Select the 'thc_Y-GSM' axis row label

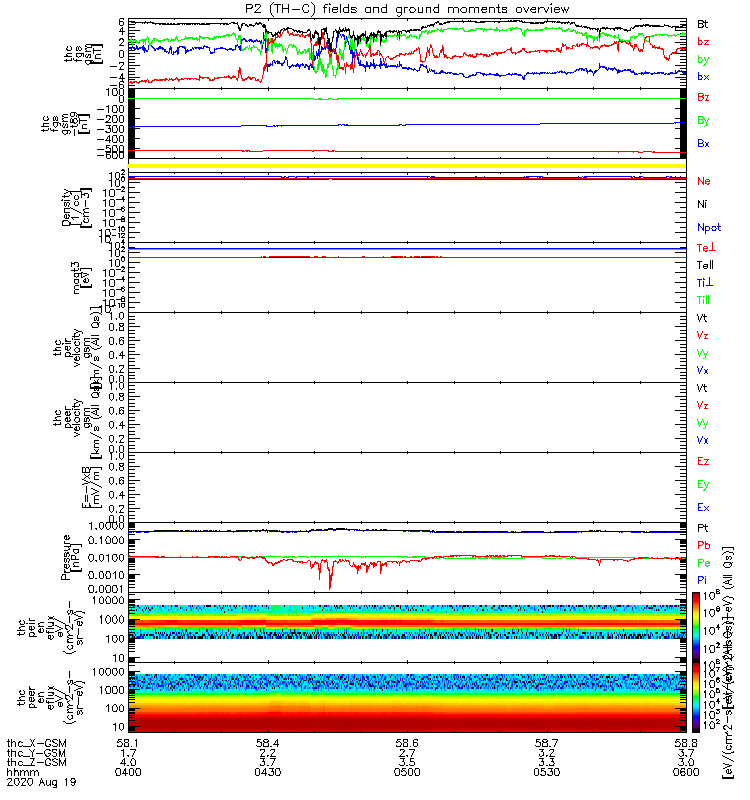(x=37, y=753)
